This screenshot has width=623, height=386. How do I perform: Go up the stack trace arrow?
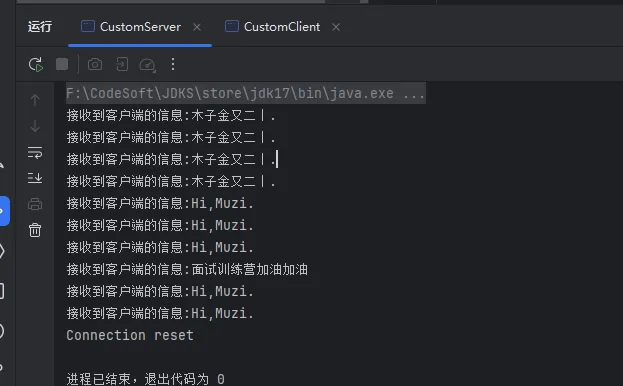click(x=35, y=99)
